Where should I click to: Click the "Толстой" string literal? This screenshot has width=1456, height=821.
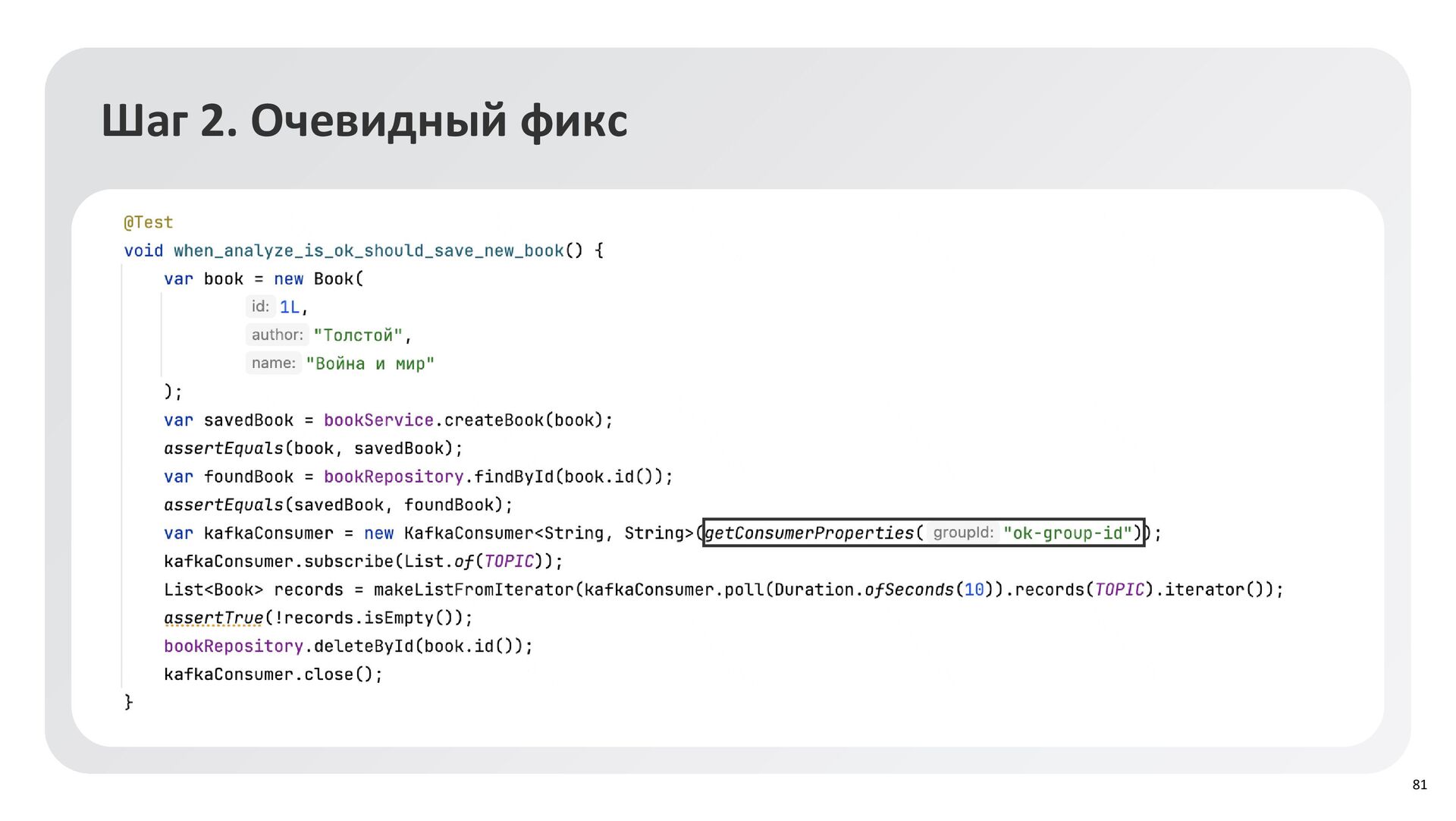[358, 335]
